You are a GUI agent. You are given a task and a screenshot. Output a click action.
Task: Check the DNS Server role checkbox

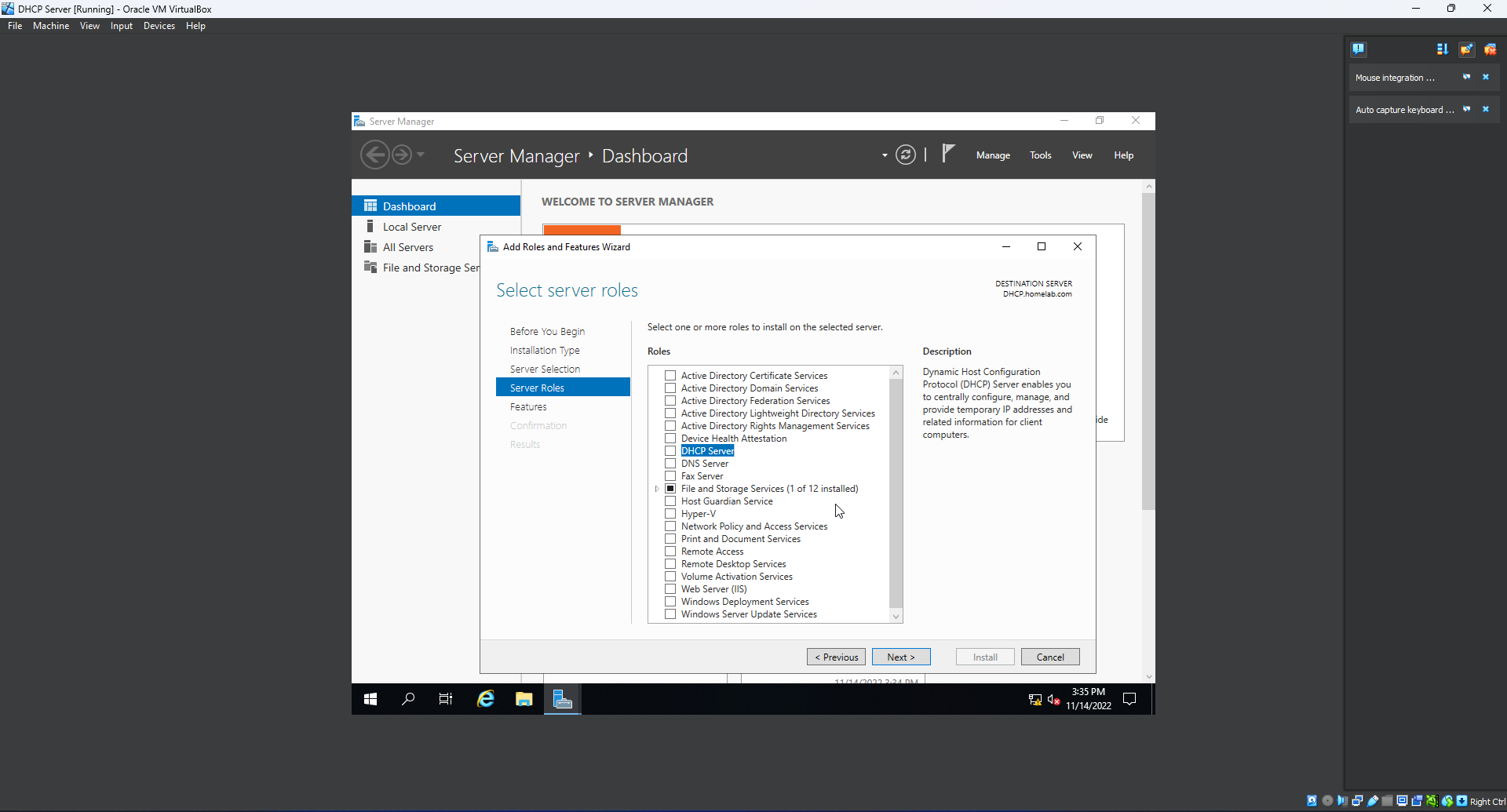point(670,464)
